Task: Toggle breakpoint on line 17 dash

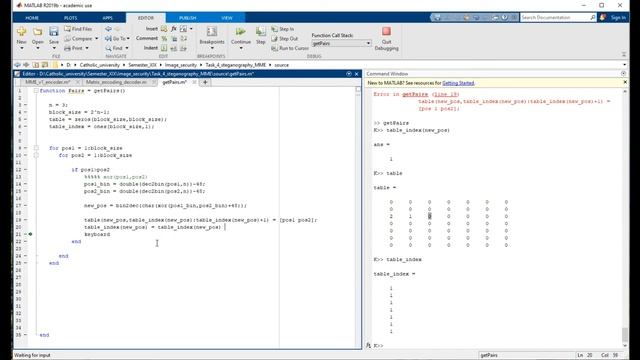Action: [25, 206]
